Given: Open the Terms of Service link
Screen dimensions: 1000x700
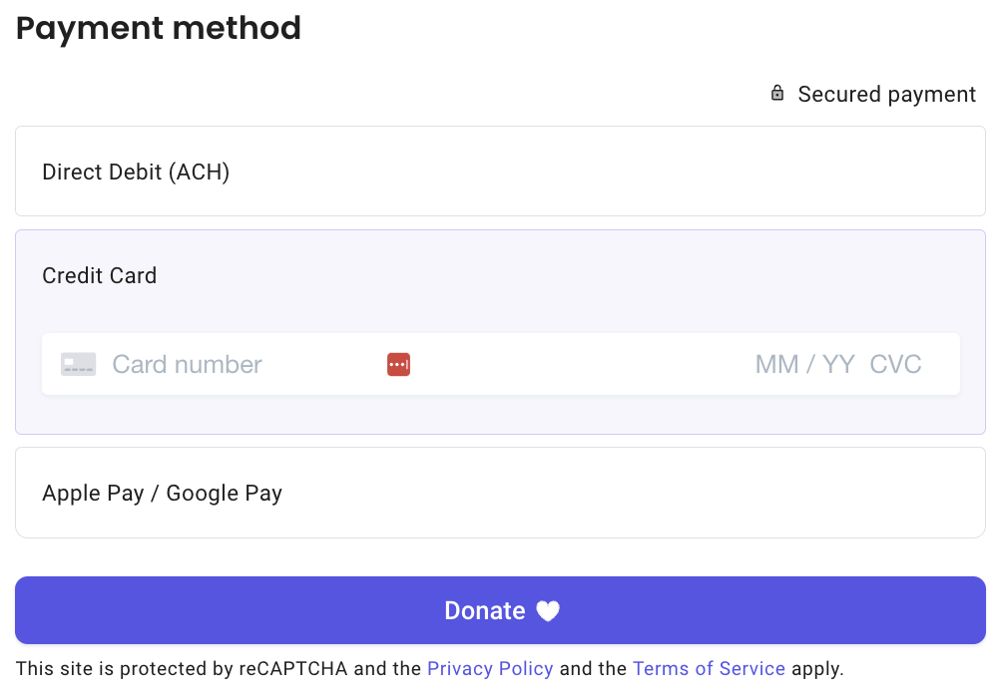Looking at the screenshot, I should click(709, 668).
